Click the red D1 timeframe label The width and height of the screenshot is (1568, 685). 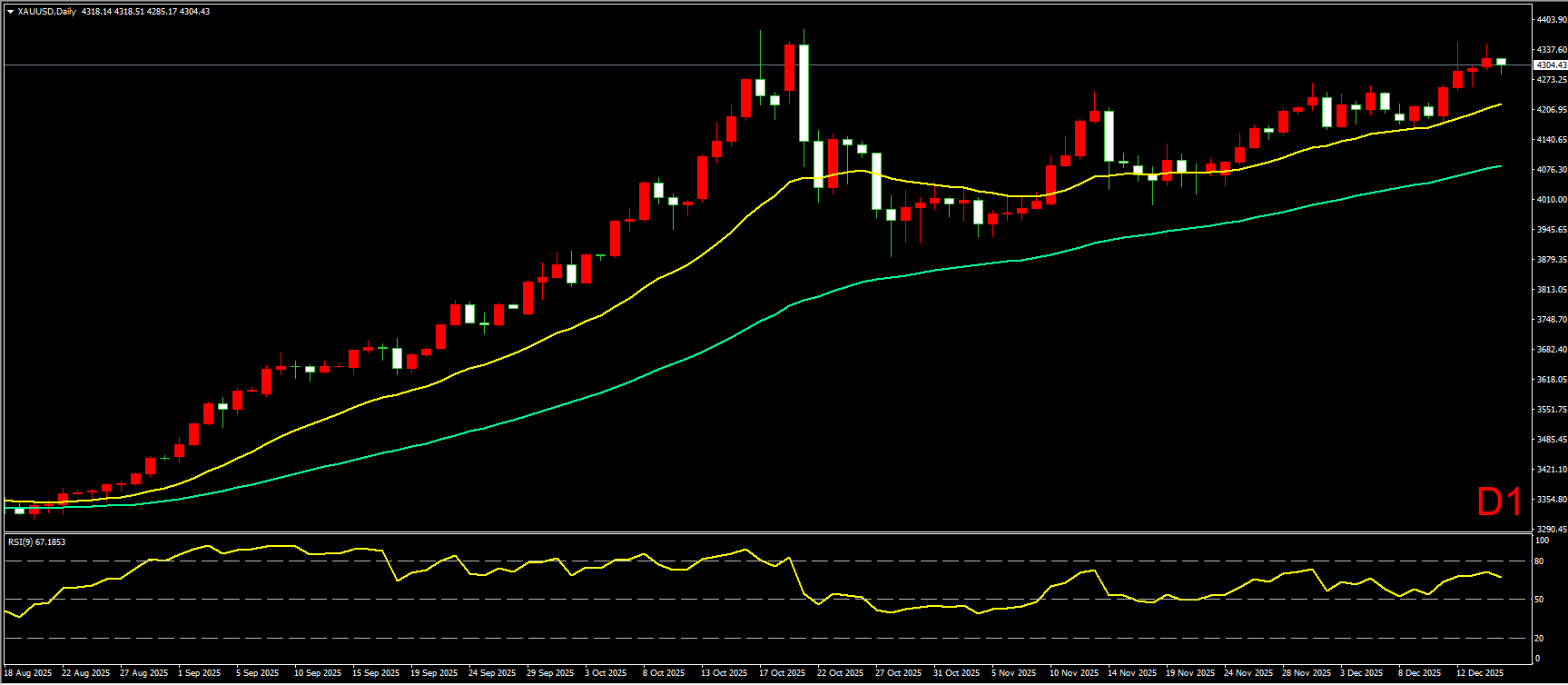tap(1499, 502)
